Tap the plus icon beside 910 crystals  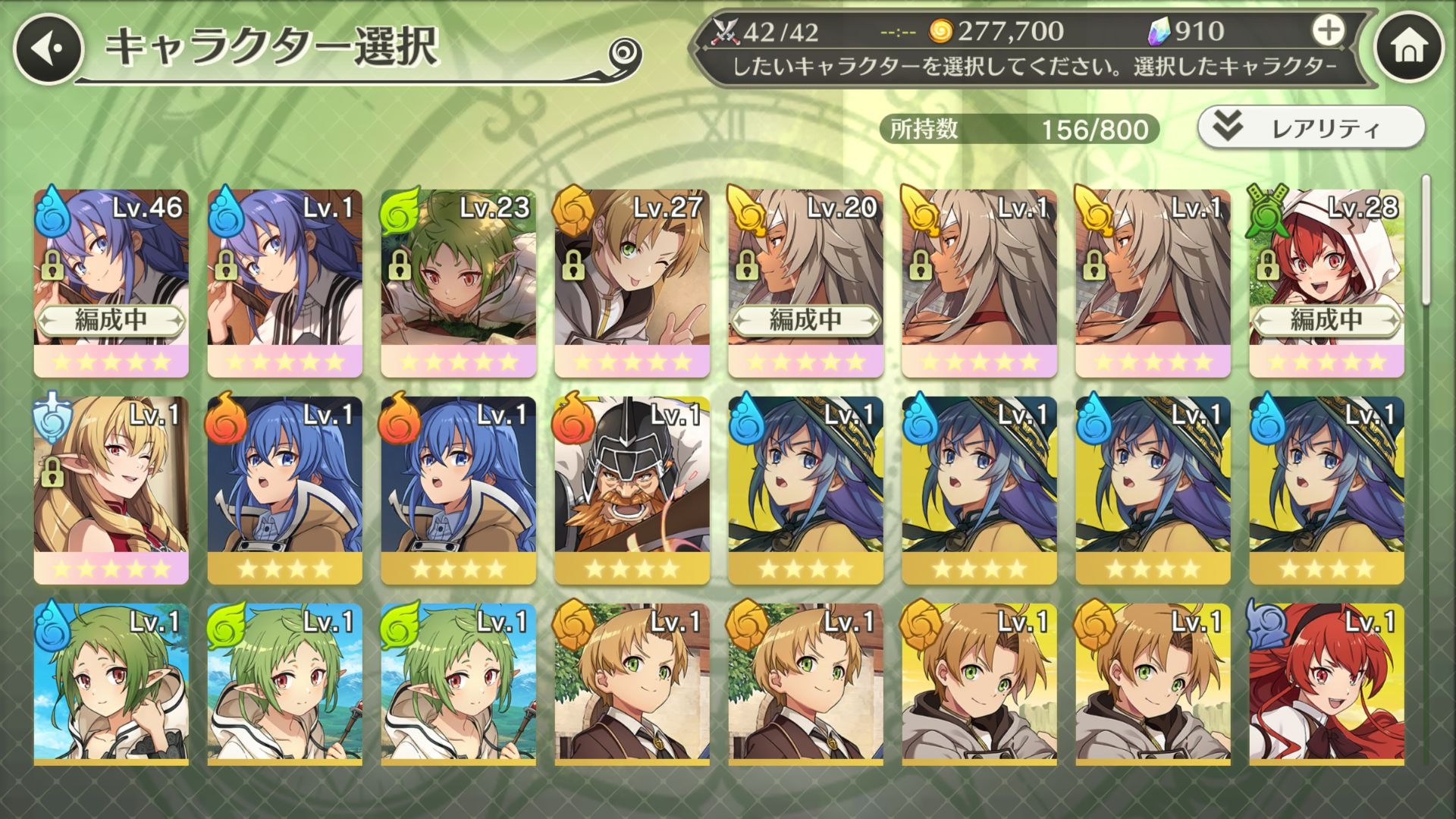tap(1328, 30)
